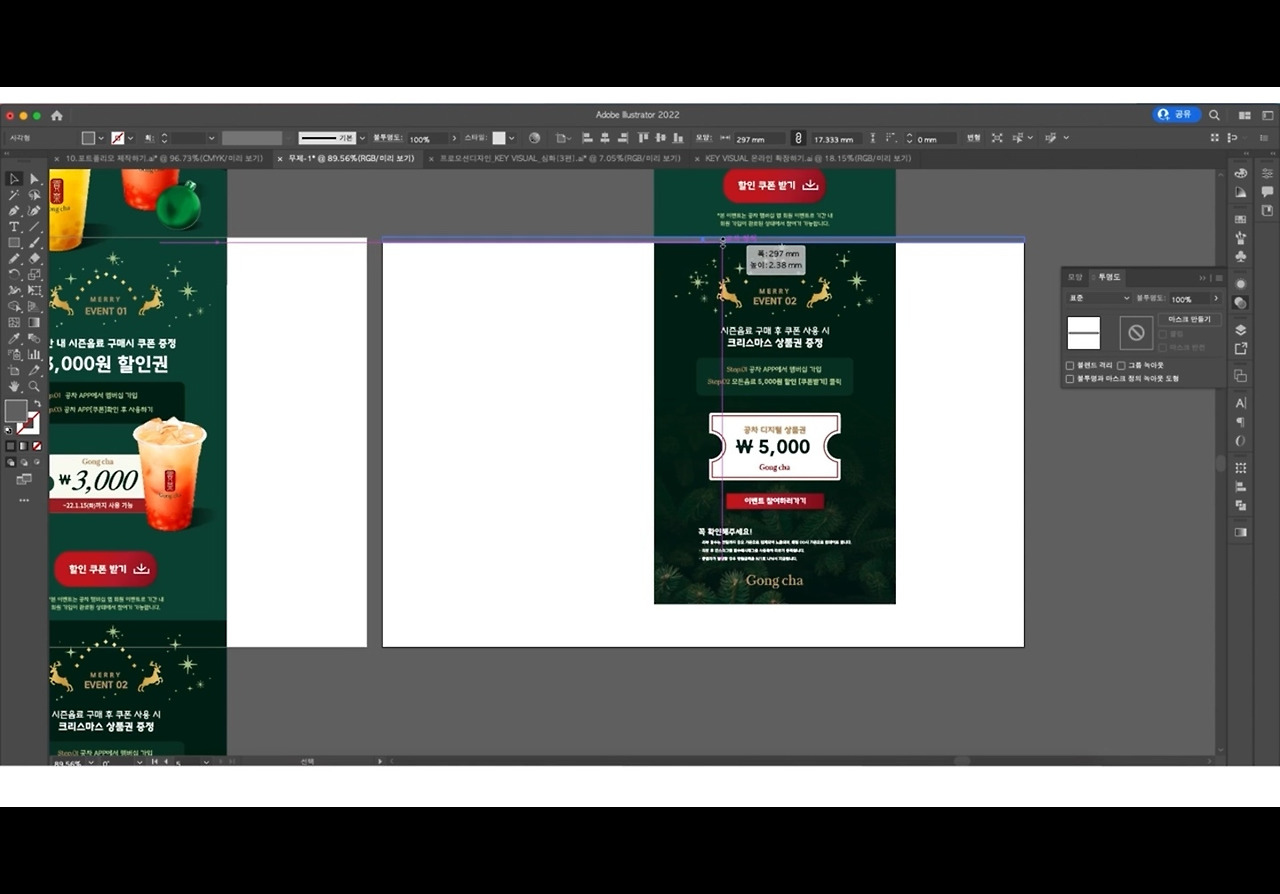
Task: Enable the opacity and mask knockout shape checkbox
Action: click(x=1070, y=379)
